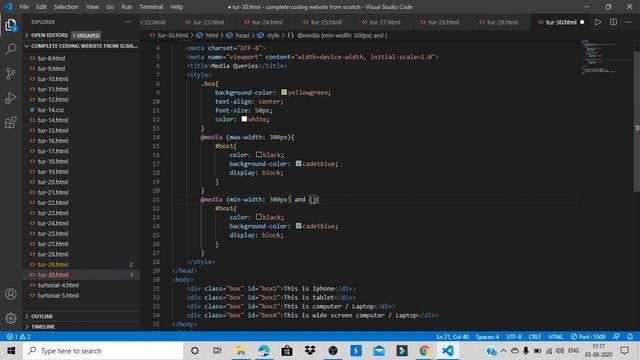Change line endings via CRLF
The image size is (640, 360).
click(535, 337)
